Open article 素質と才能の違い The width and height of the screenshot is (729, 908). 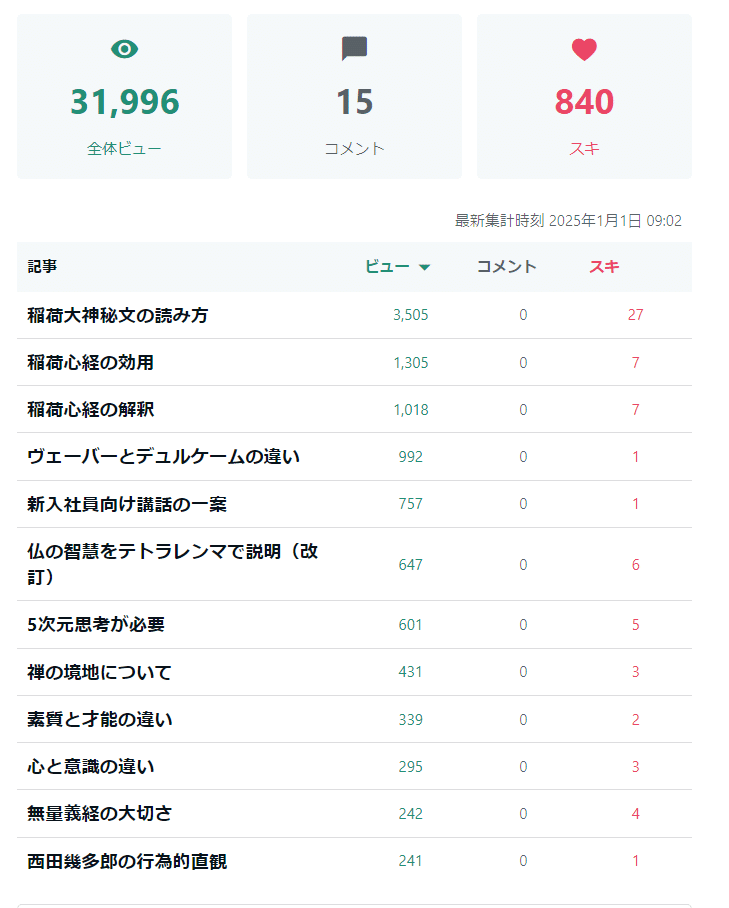click(100, 719)
